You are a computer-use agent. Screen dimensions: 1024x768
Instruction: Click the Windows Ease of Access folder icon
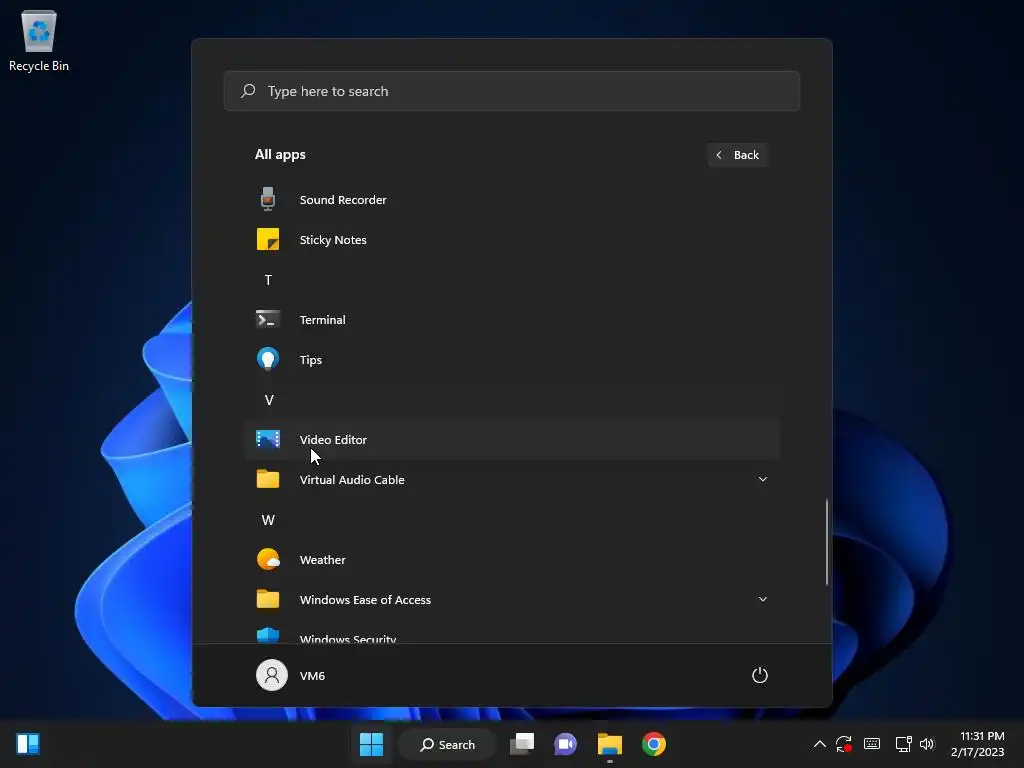[268, 600]
